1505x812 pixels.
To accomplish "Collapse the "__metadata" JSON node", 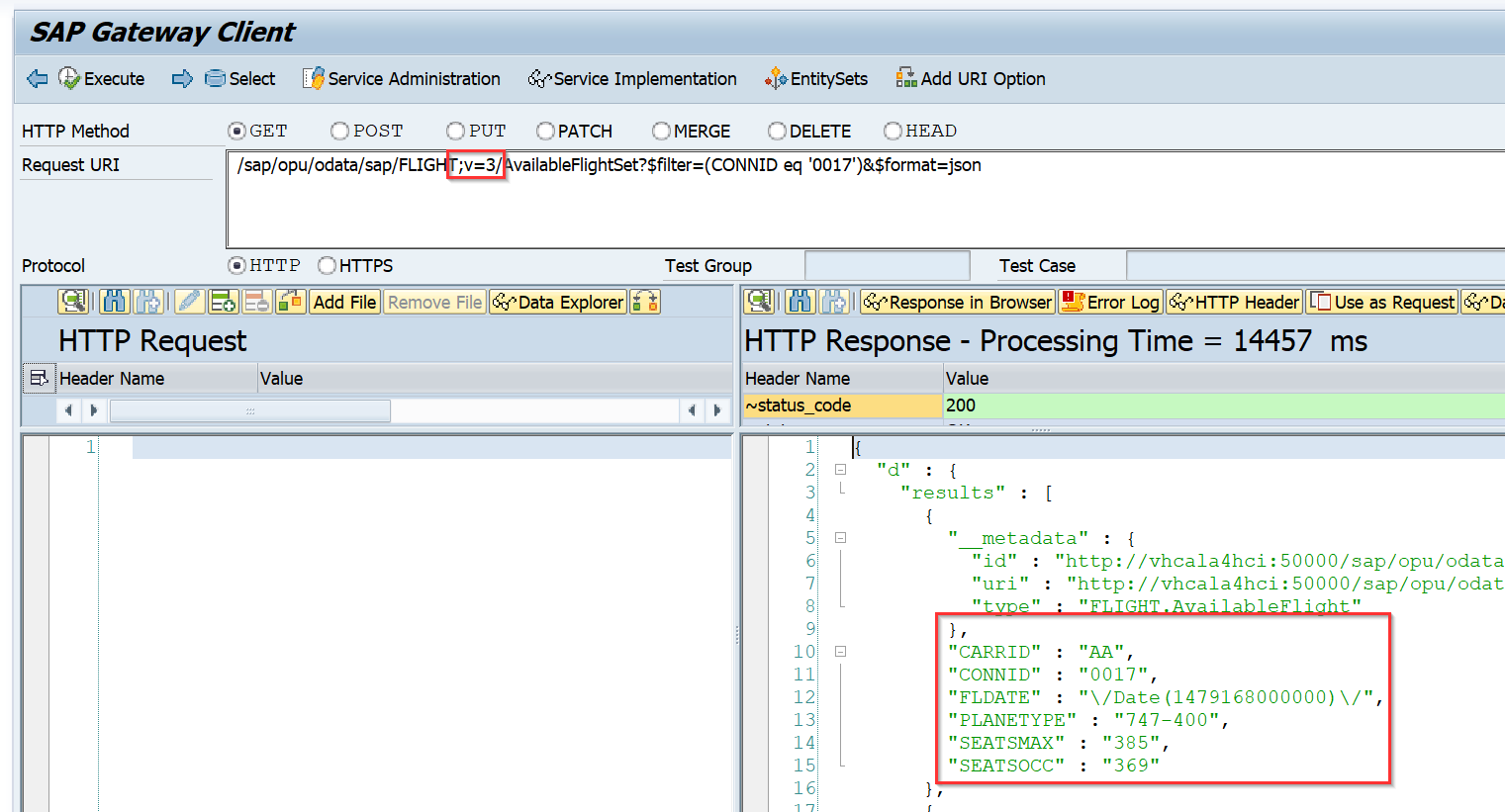I will 840,537.
